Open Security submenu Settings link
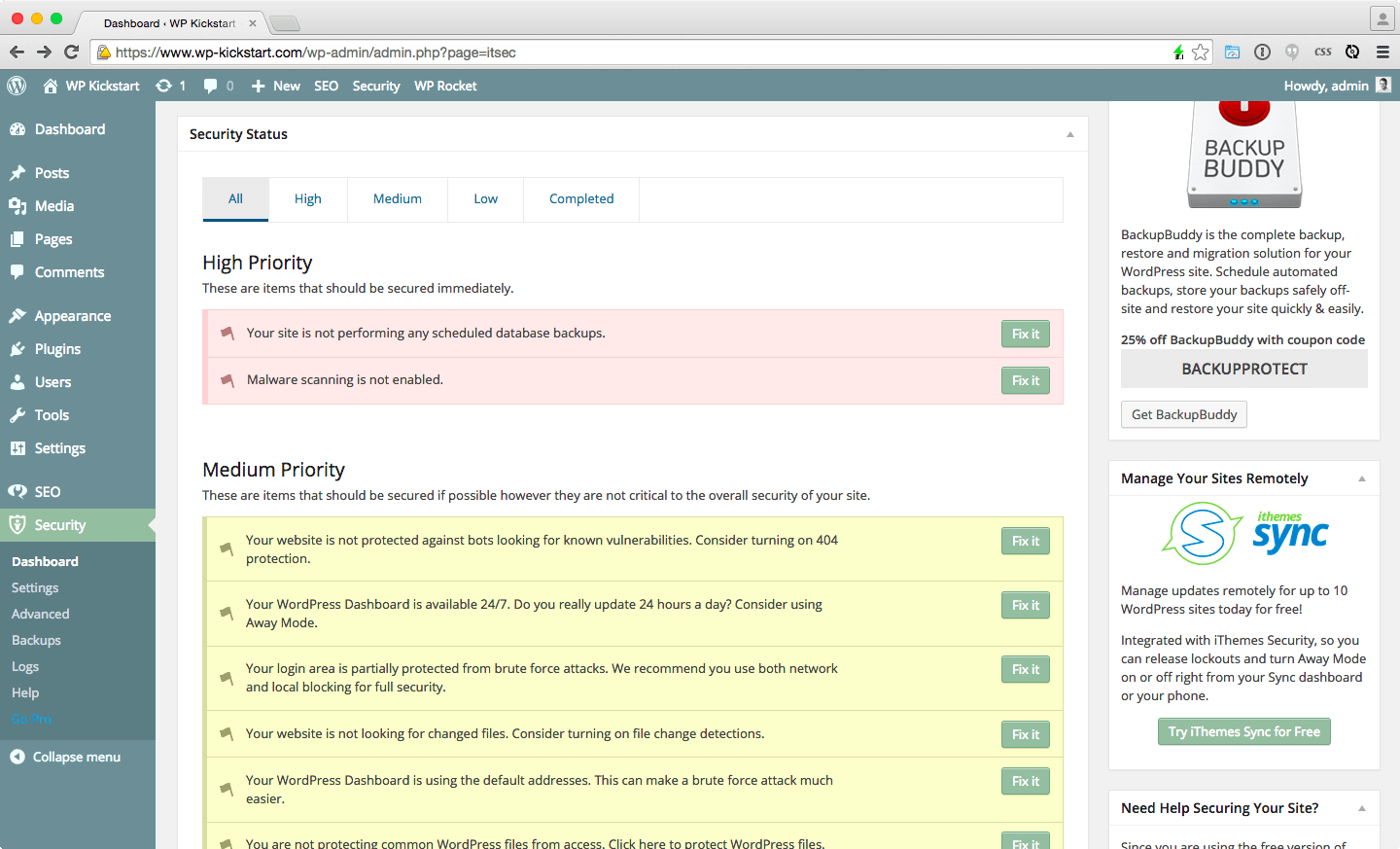 pos(35,587)
